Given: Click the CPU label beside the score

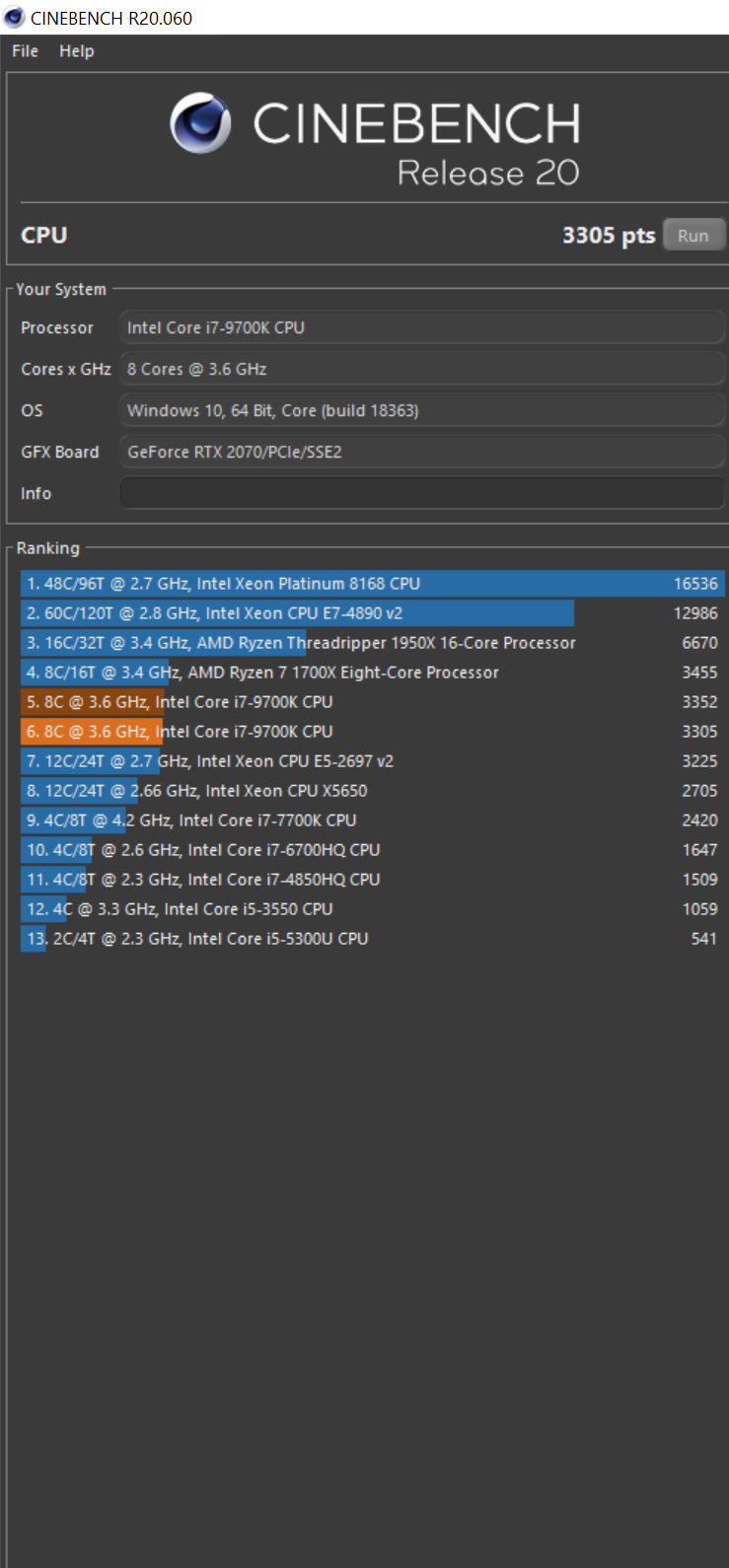Looking at the screenshot, I should coord(44,236).
